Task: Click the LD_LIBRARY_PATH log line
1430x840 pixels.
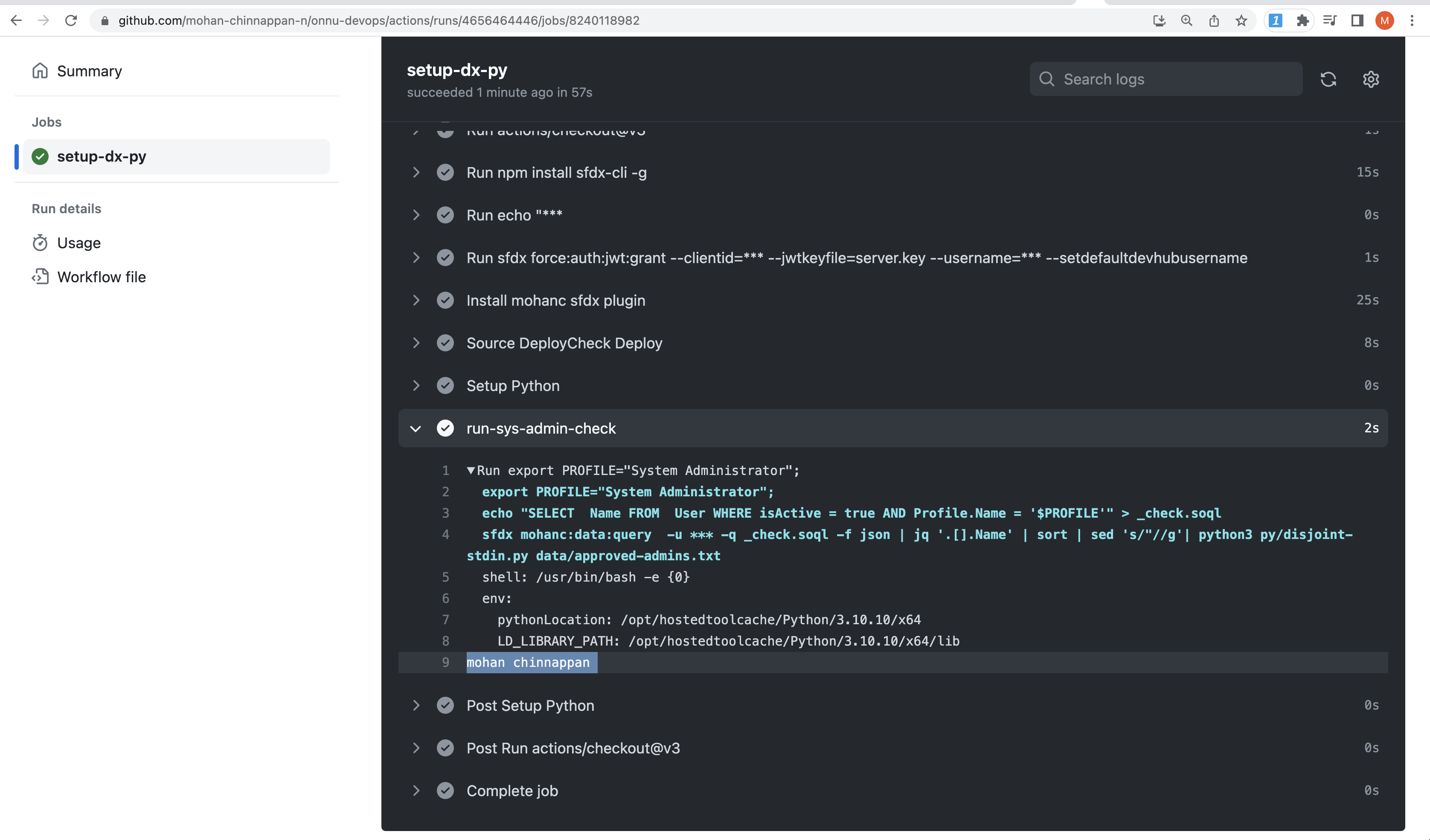Action: pyautogui.click(x=729, y=641)
